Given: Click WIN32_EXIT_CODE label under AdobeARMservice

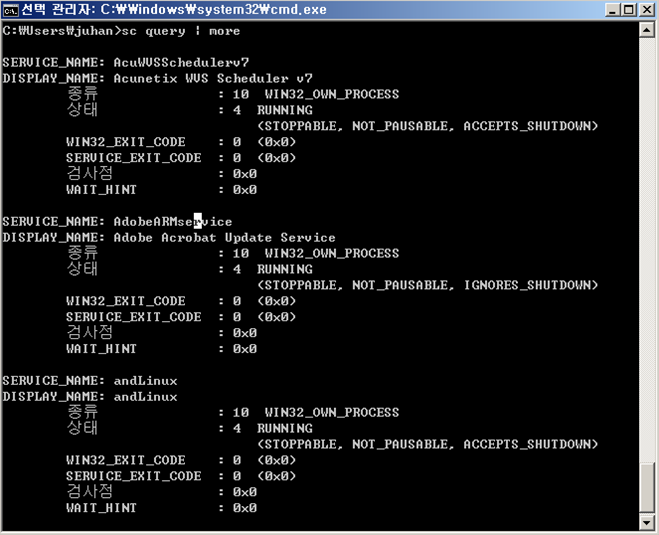Looking at the screenshot, I should tap(126, 301).
